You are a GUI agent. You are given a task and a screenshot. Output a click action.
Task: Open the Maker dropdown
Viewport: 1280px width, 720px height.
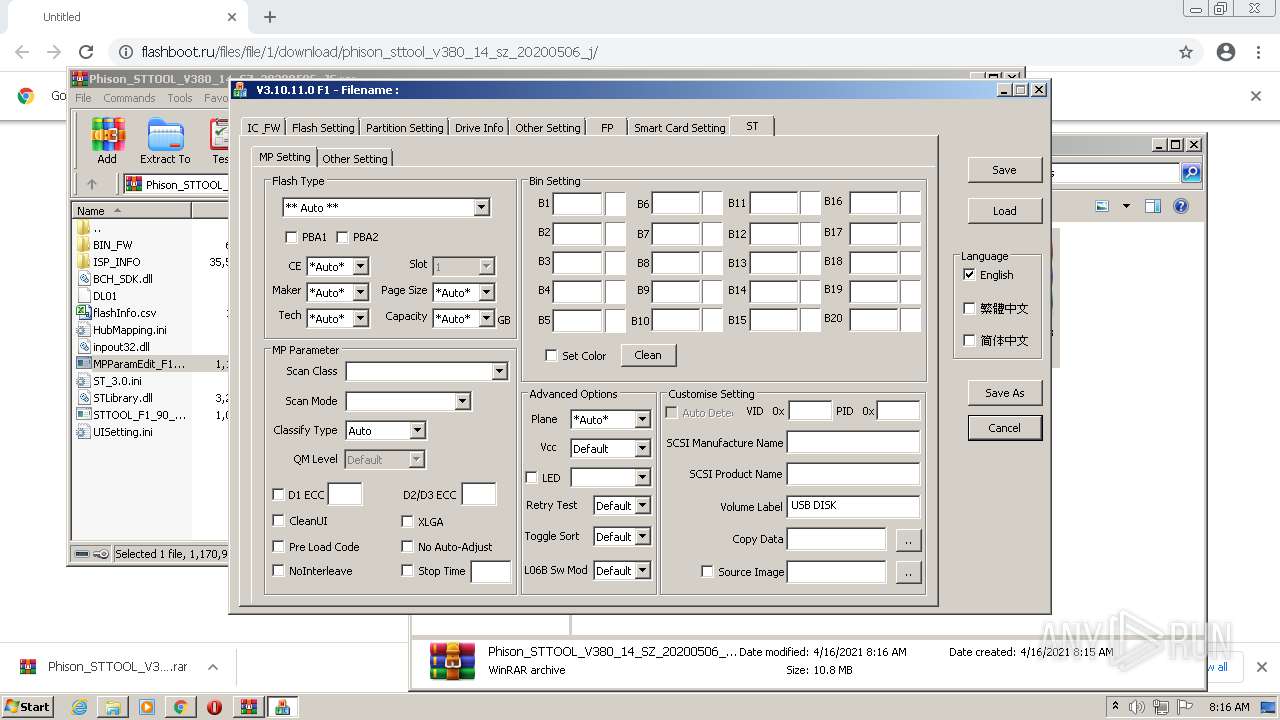click(360, 293)
